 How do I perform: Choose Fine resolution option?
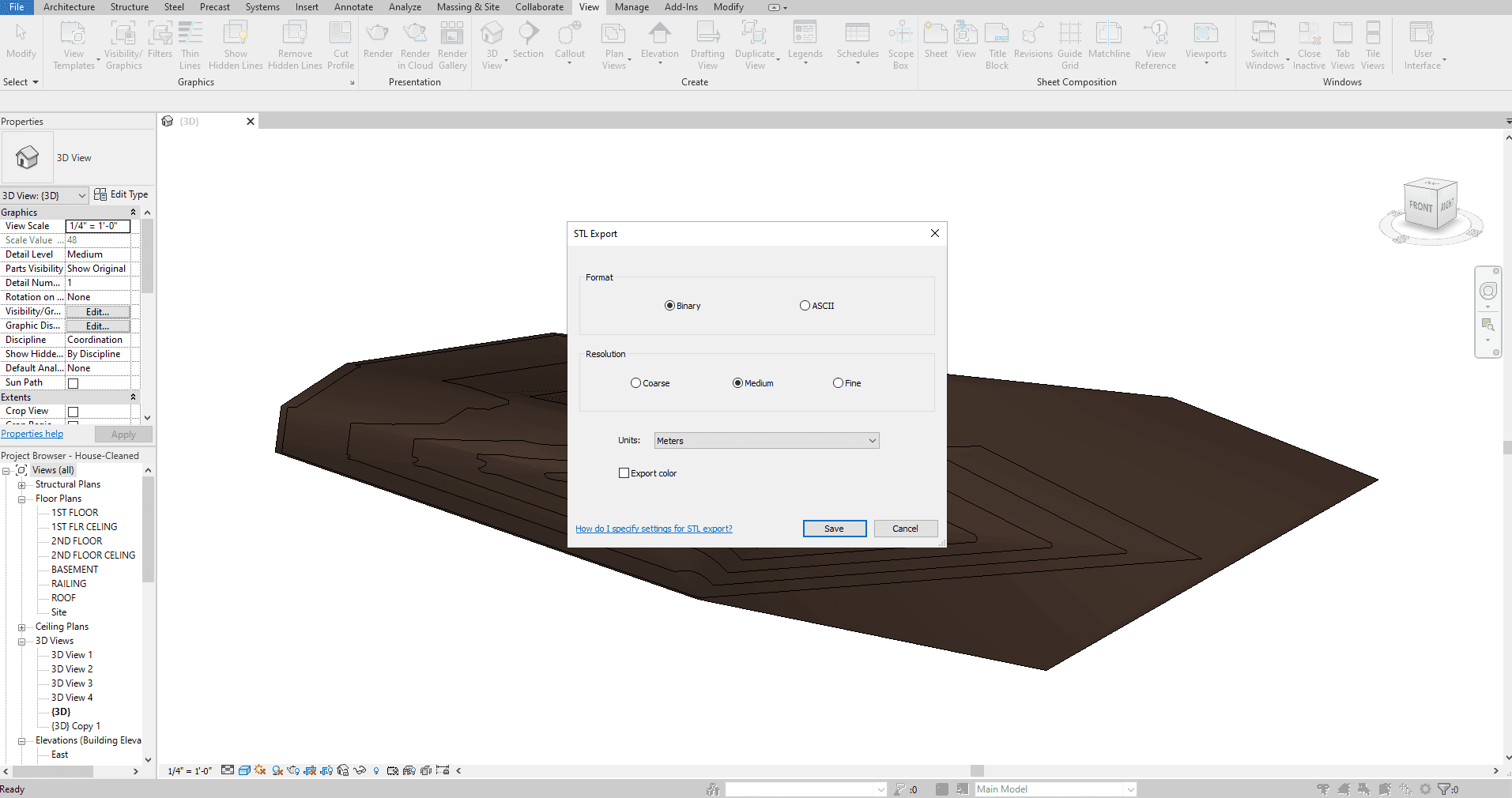click(838, 383)
